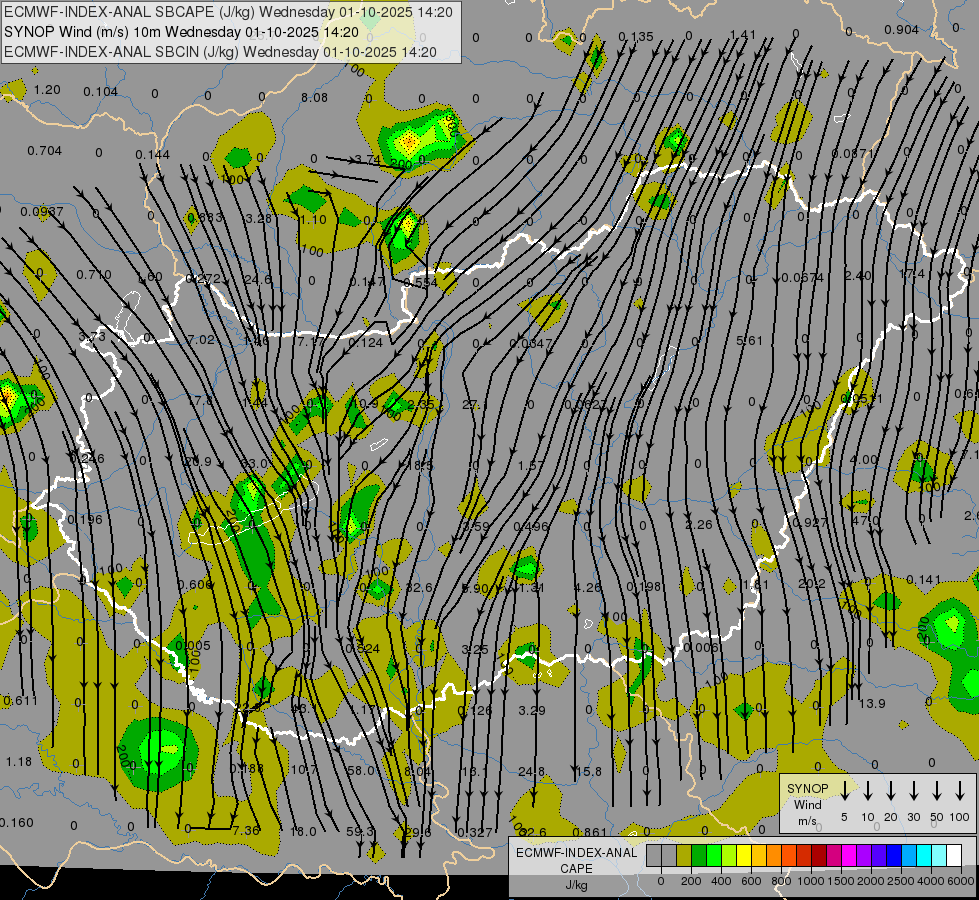The height and width of the screenshot is (900, 979).
Task: Select the 30 m/s wind arrow symbol
Action: click(x=914, y=791)
